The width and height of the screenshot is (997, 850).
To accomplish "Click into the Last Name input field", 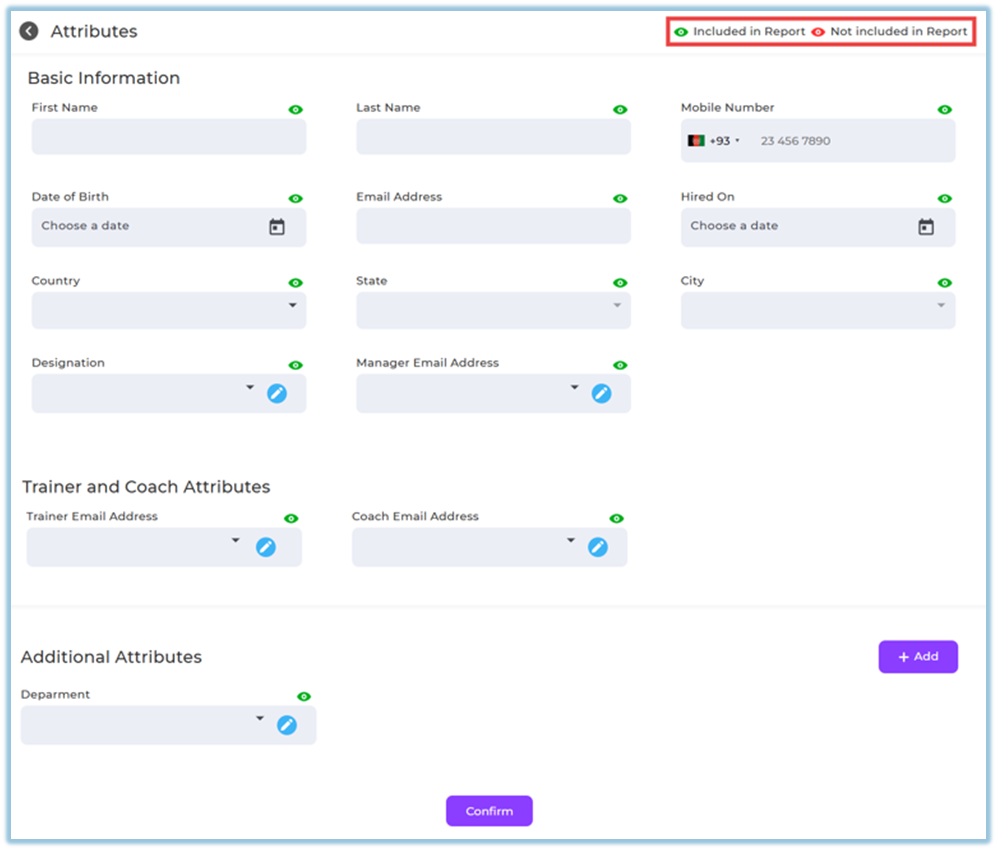I will (493, 137).
